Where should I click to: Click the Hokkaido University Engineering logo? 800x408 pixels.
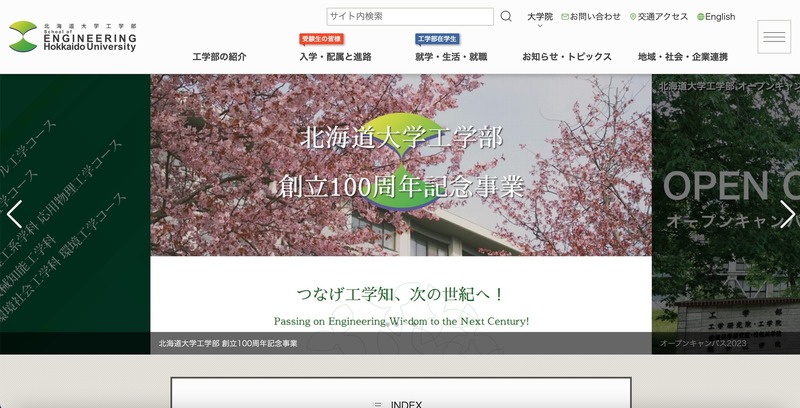[73, 37]
